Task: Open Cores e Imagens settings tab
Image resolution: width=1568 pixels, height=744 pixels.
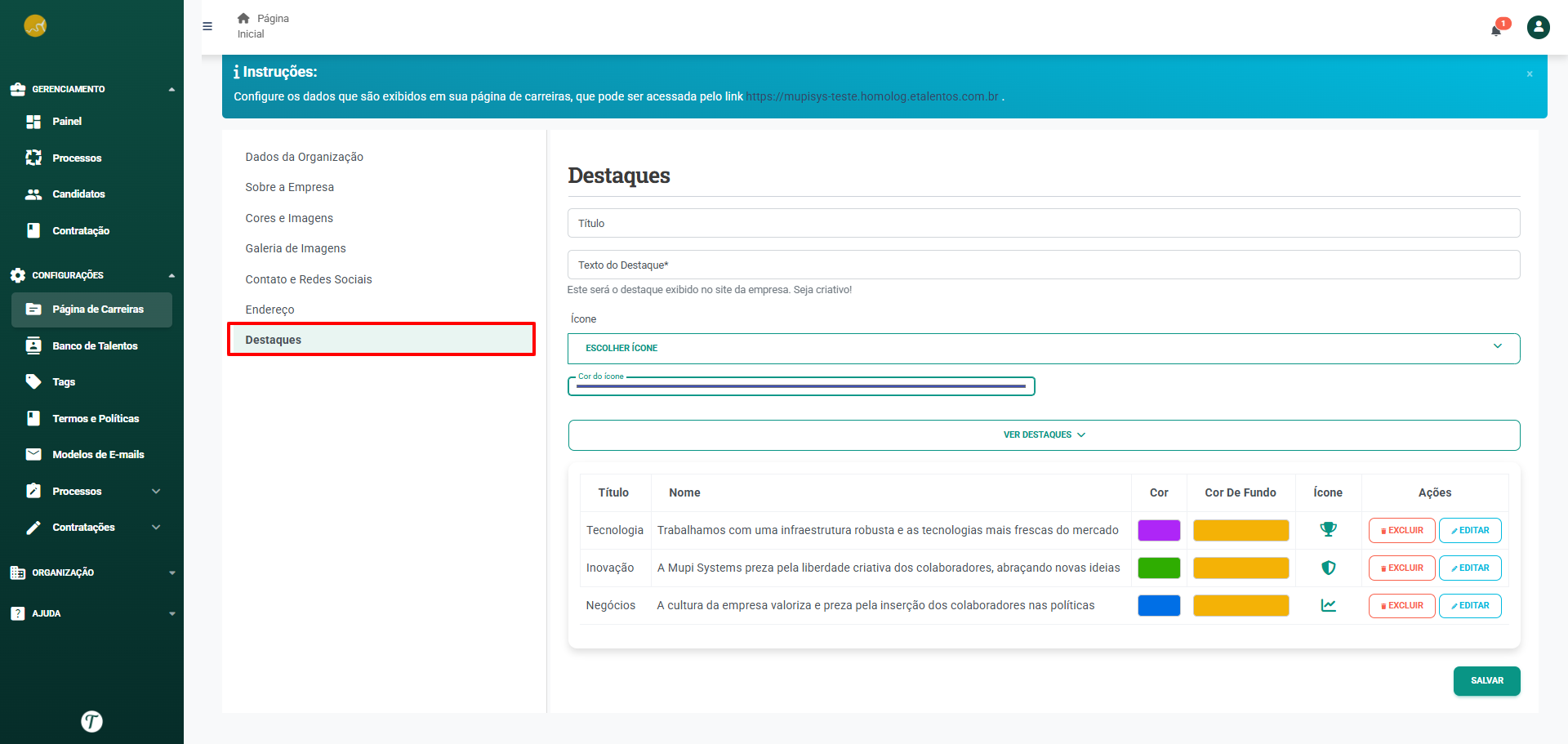Action: pyautogui.click(x=289, y=218)
